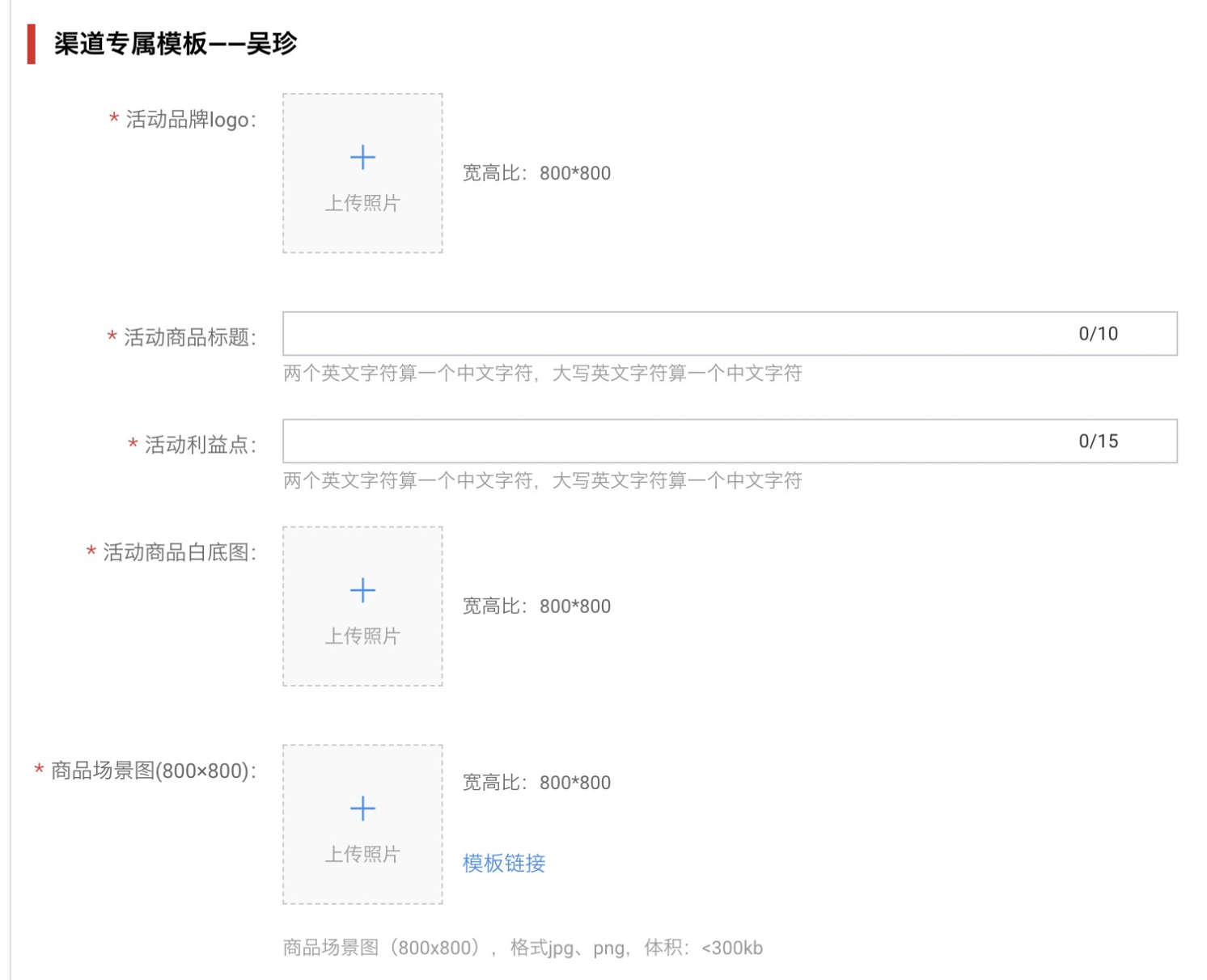1207x980 pixels.
Task: Select the dashed upload box beside 活动品牌logo
Action: pyautogui.click(x=362, y=173)
